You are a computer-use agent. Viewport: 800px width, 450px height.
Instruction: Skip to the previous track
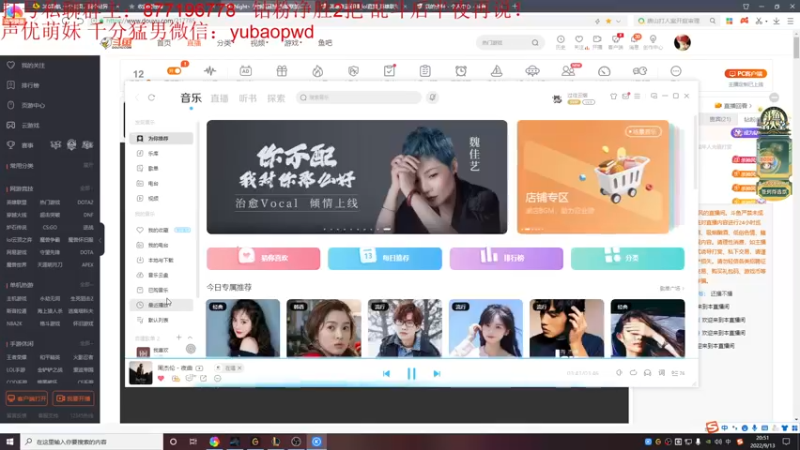click(386, 373)
